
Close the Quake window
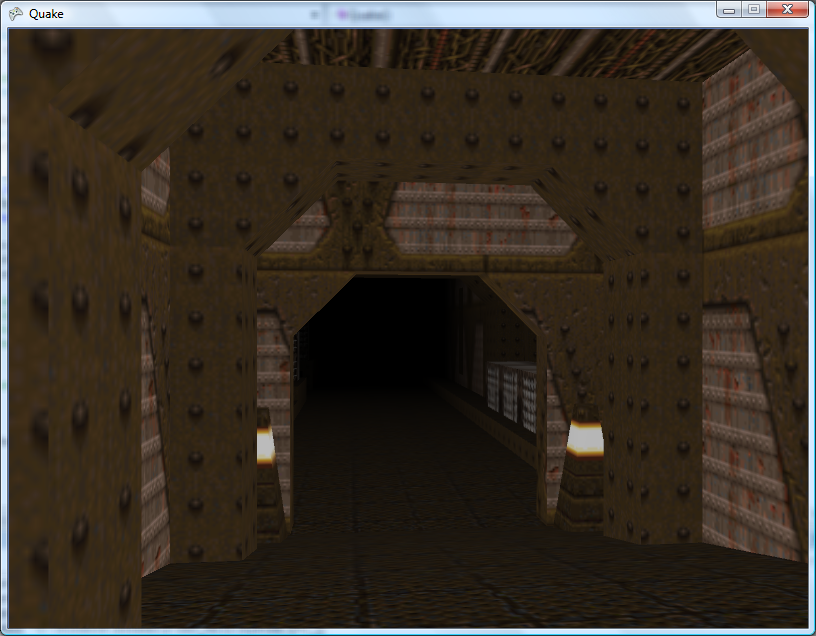(x=788, y=9)
